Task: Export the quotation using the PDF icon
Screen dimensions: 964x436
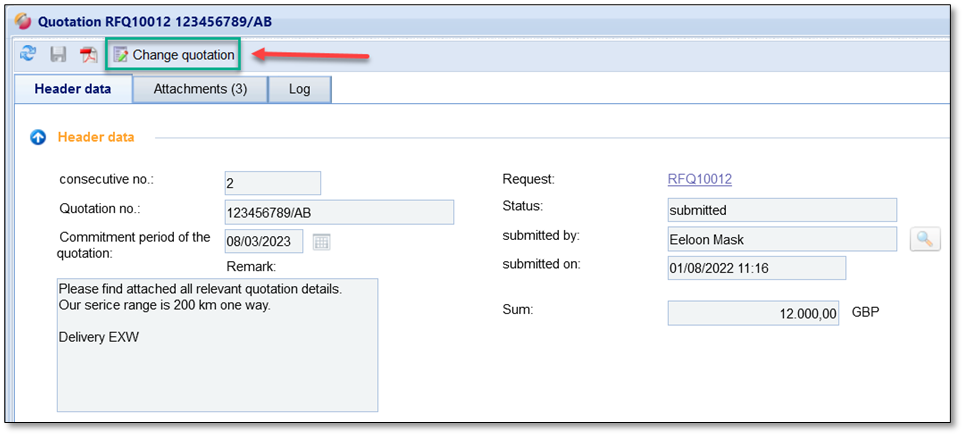Action: [88, 55]
